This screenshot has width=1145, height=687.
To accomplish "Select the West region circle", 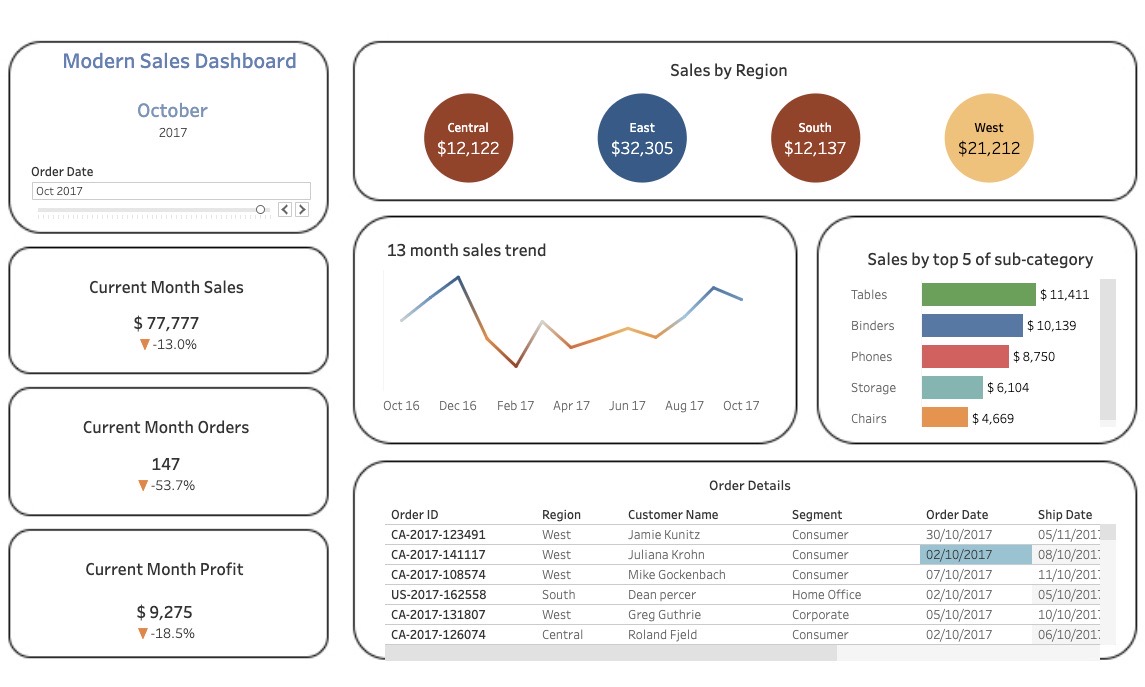I will (989, 139).
